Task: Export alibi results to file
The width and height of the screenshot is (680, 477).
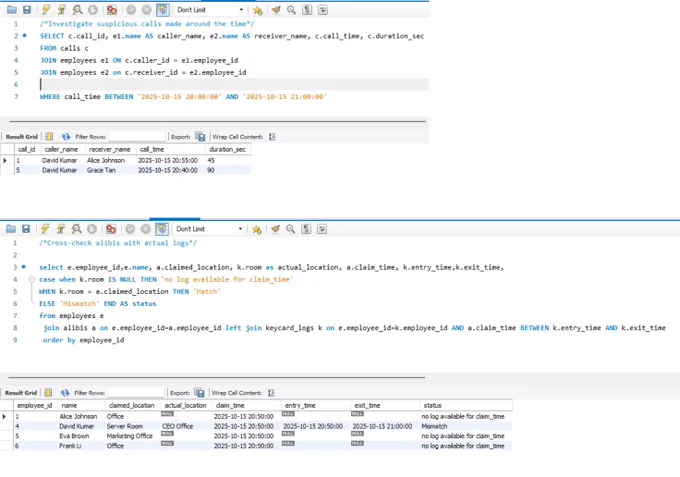Action: coord(199,393)
